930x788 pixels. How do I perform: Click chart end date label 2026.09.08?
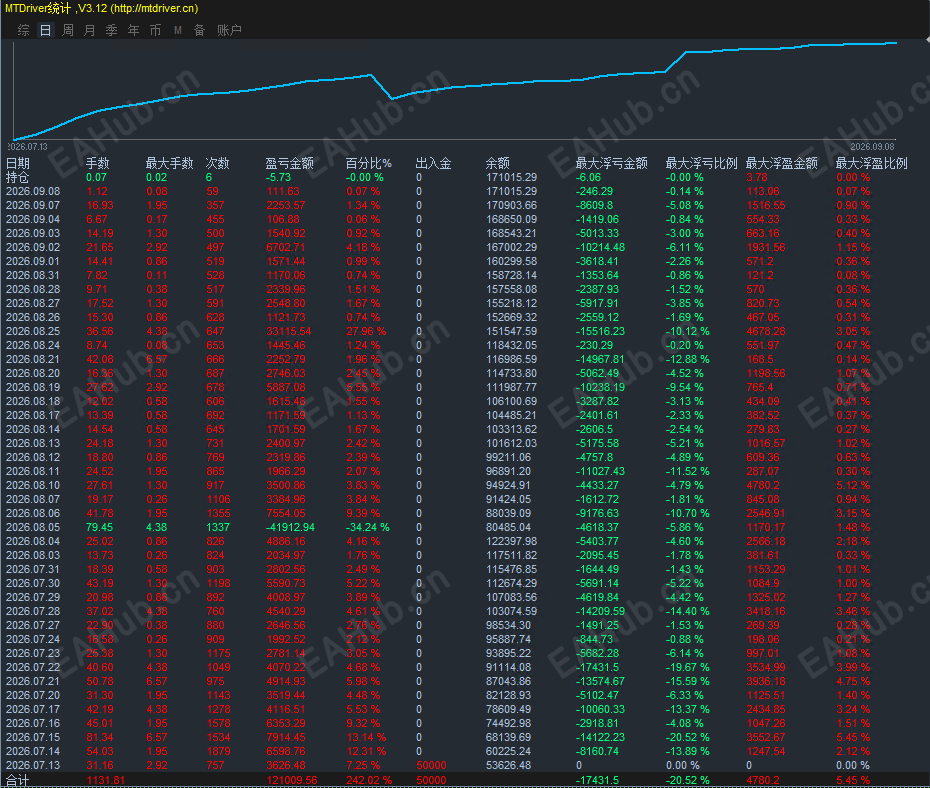pos(872,146)
